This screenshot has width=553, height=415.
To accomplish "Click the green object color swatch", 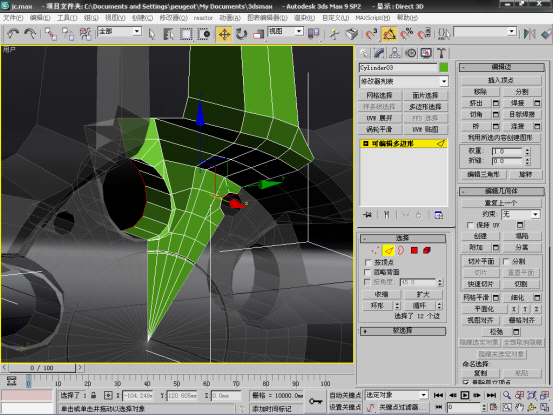I will coord(444,68).
